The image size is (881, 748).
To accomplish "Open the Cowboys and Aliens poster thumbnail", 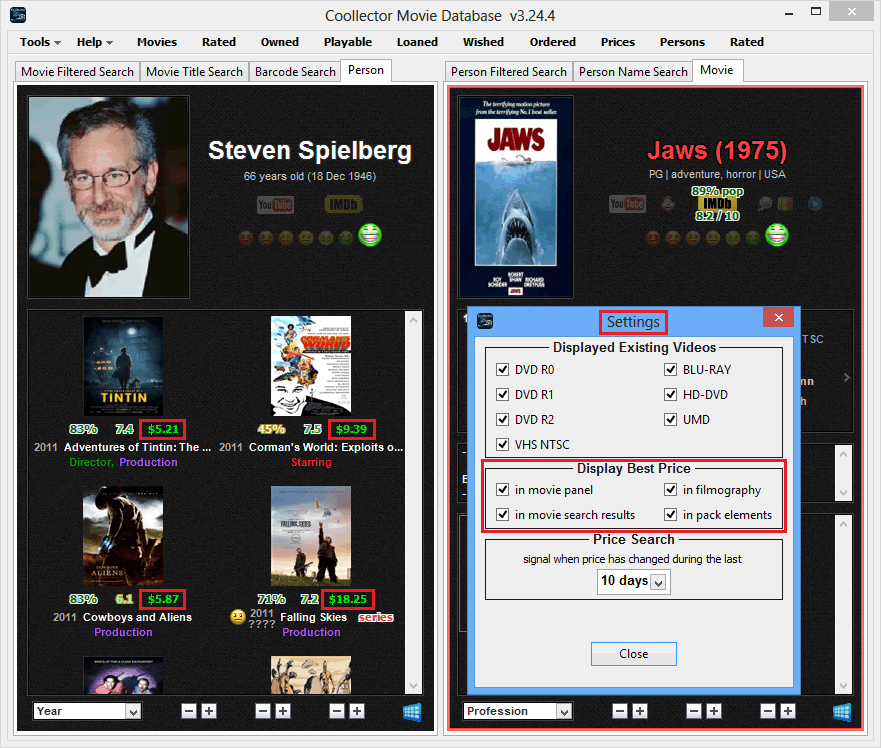I will (x=123, y=536).
